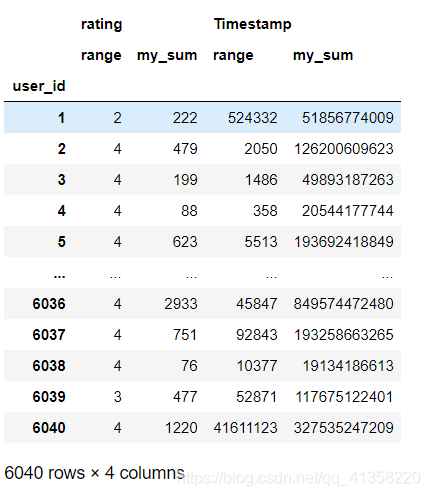430x496 pixels.
Task: Click the blog.csdn.net watermark link
Action: click(x=299, y=478)
